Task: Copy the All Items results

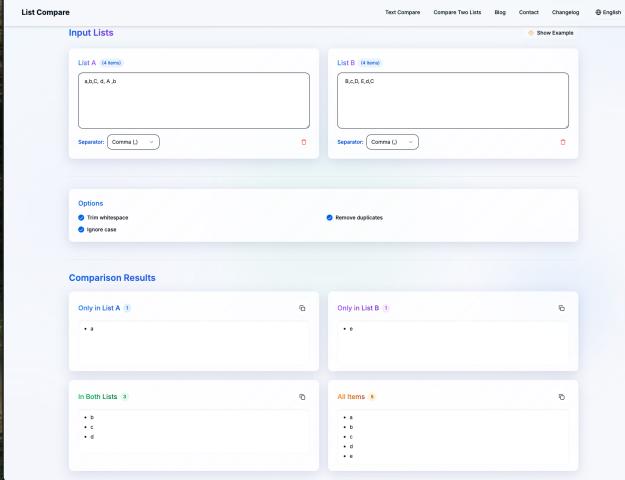Action: [x=561, y=397]
